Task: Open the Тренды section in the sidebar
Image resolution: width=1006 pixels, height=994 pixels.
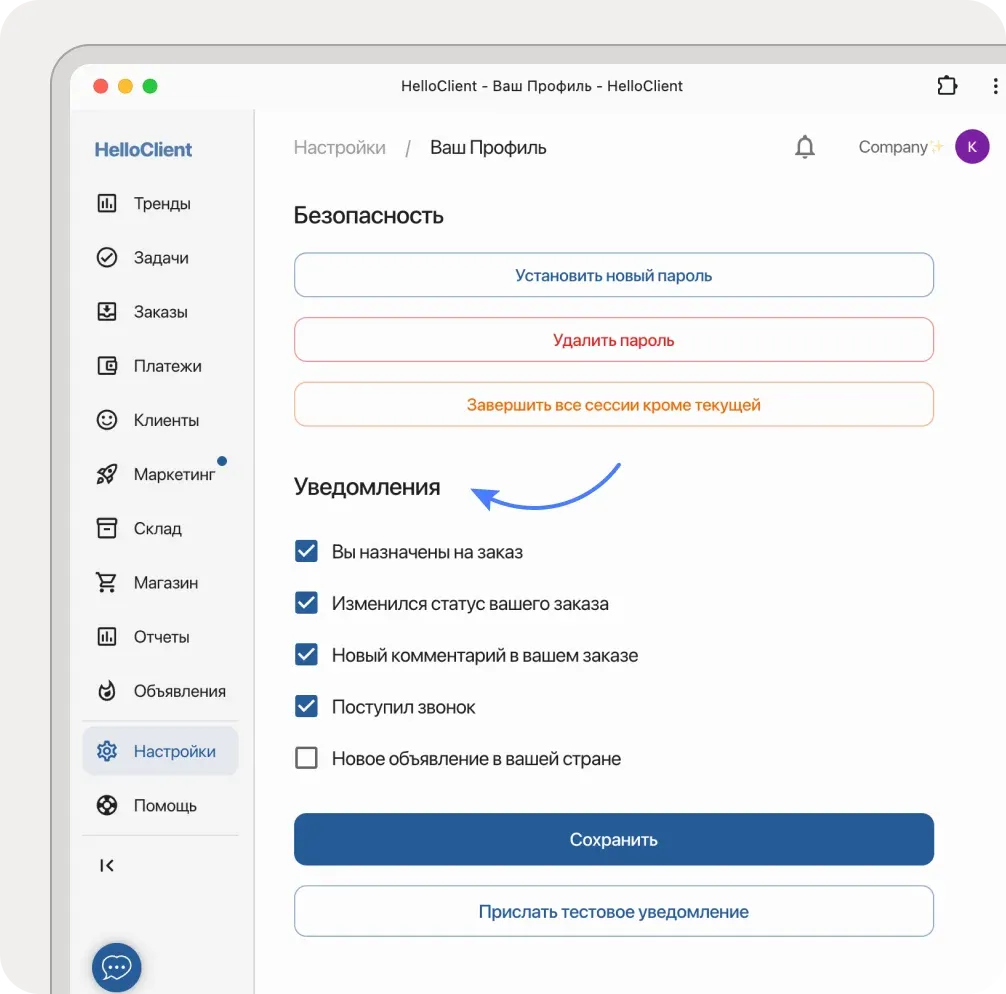Action: [x=108, y=203]
